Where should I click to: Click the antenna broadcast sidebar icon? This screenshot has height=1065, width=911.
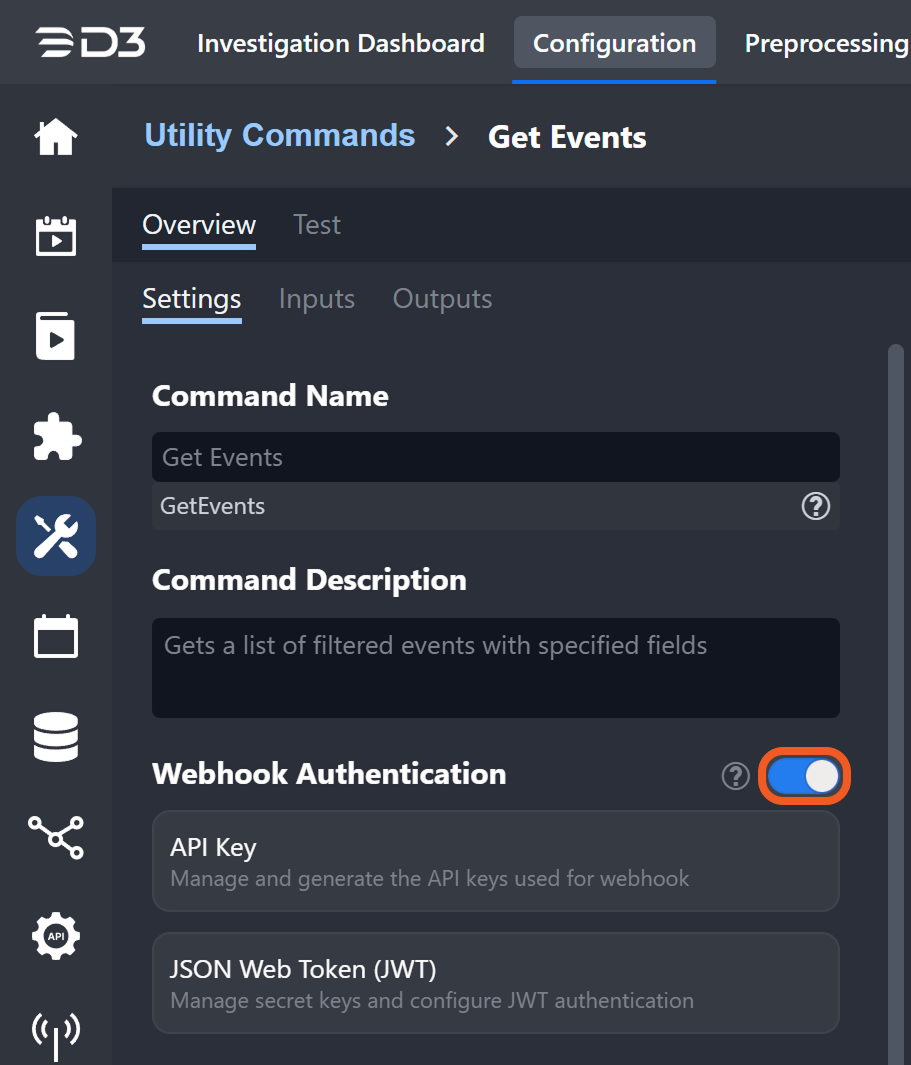tap(56, 1032)
